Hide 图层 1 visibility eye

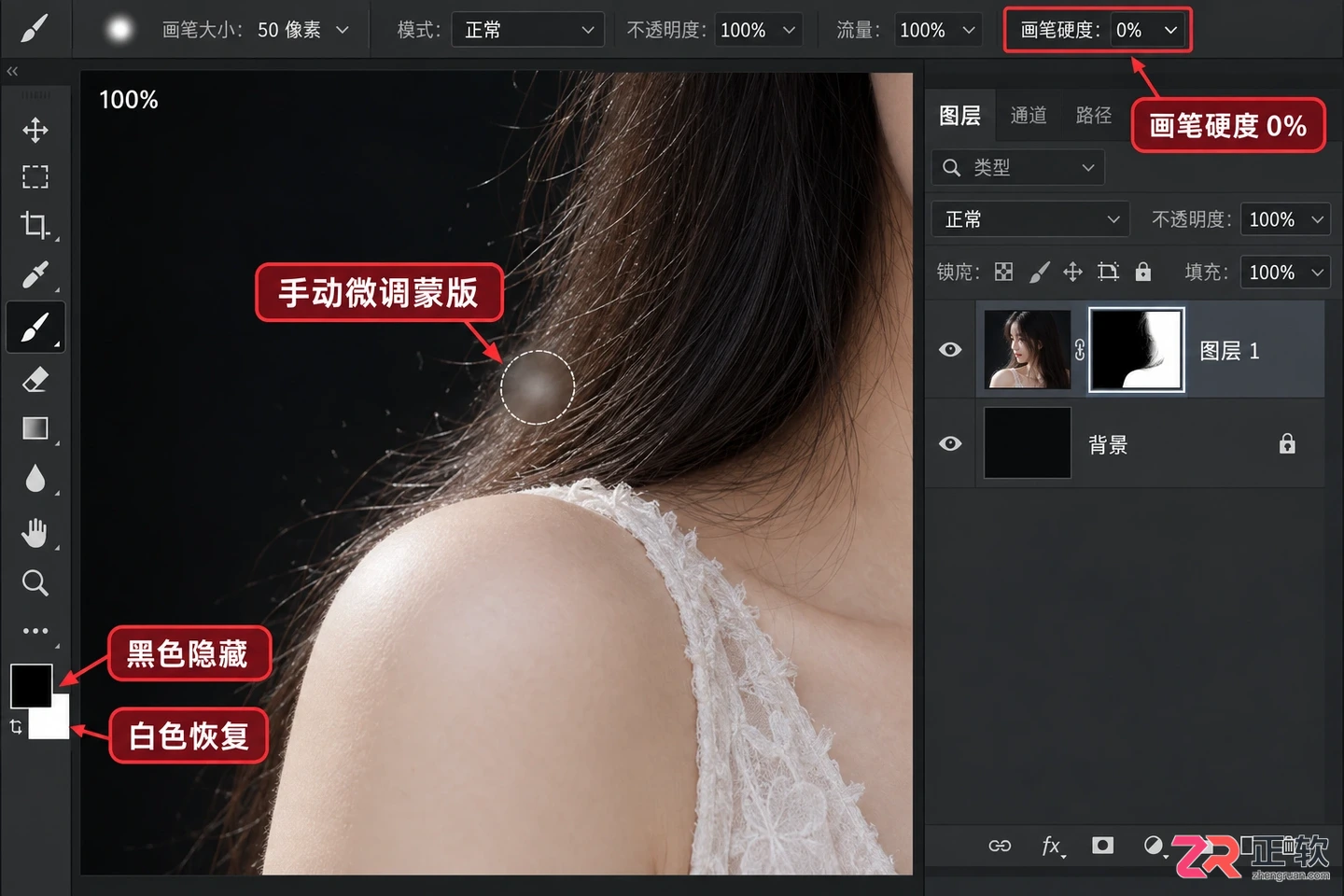950,350
